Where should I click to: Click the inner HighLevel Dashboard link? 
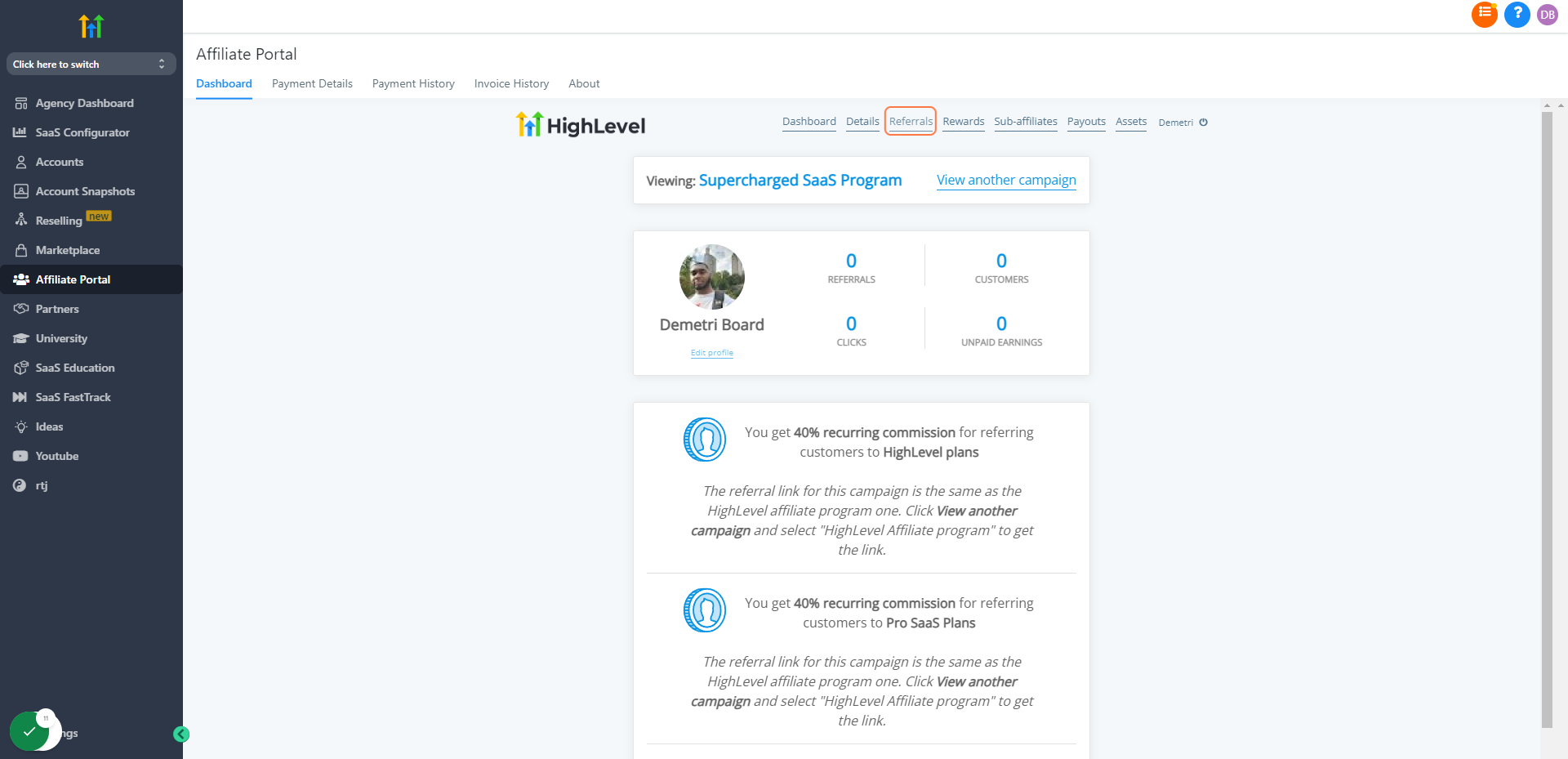[809, 122]
